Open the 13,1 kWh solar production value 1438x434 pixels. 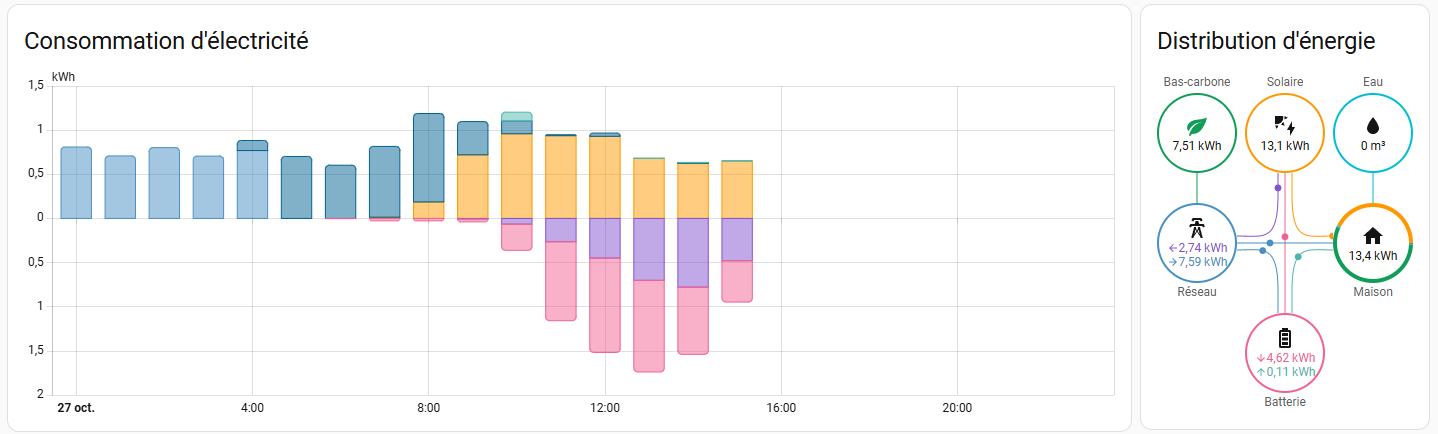1285,146
